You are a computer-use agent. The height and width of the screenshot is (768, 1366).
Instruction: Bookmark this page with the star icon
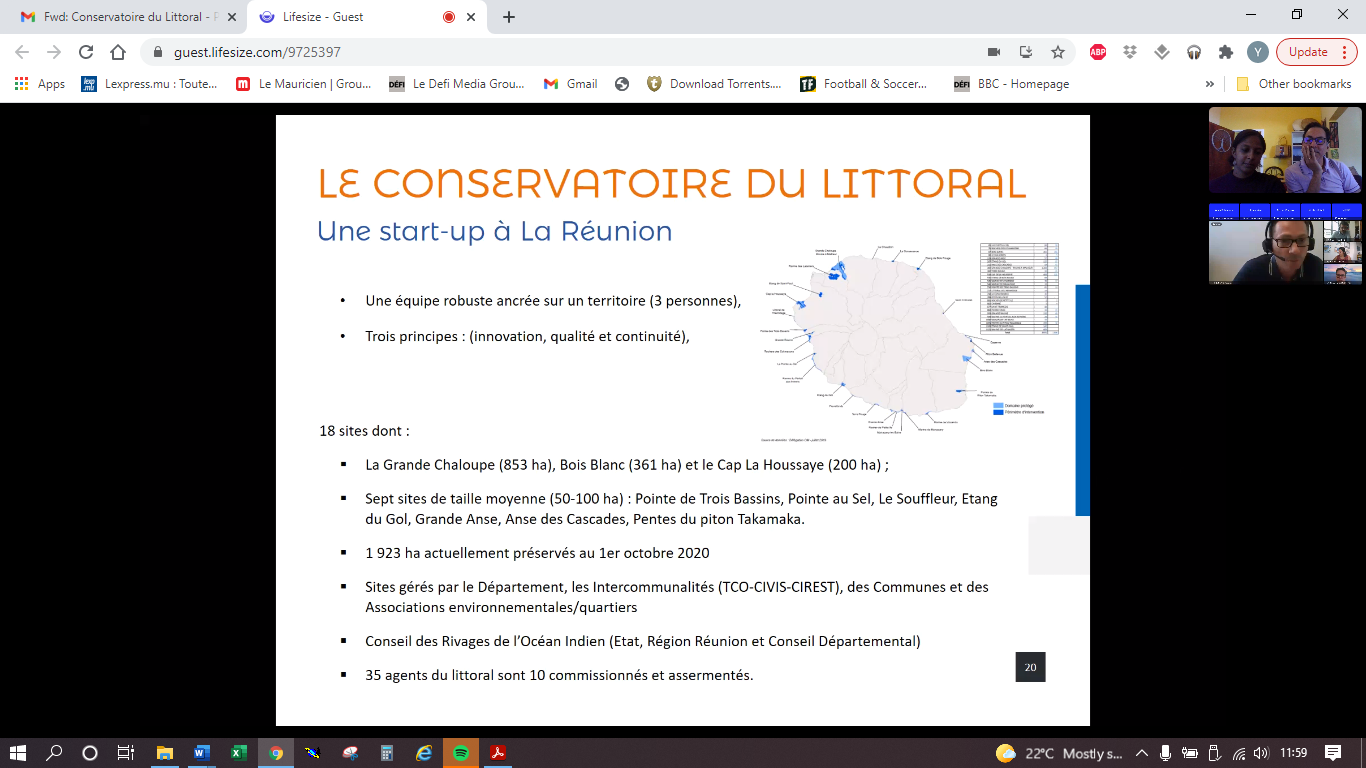[x=1057, y=52]
